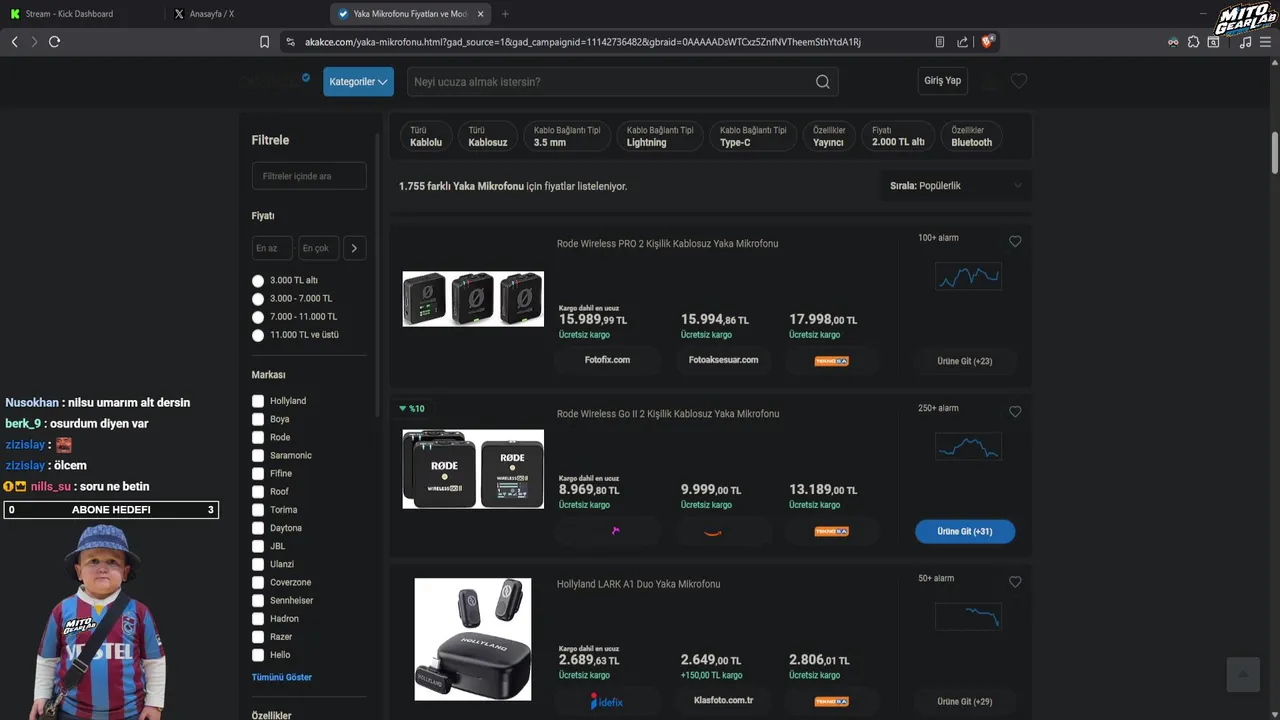The height and width of the screenshot is (720, 1280).
Task: Check the Rode brand checkbox
Action: click(258, 437)
